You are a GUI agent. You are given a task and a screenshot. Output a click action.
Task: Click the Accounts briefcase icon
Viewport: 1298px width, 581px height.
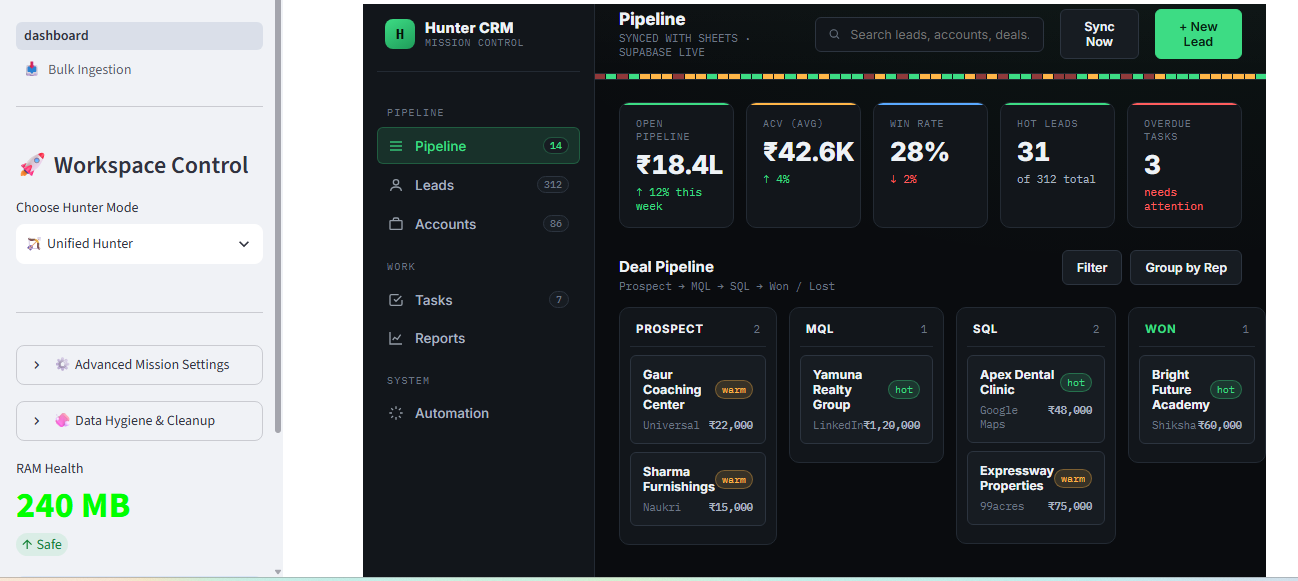coord(396,224)
